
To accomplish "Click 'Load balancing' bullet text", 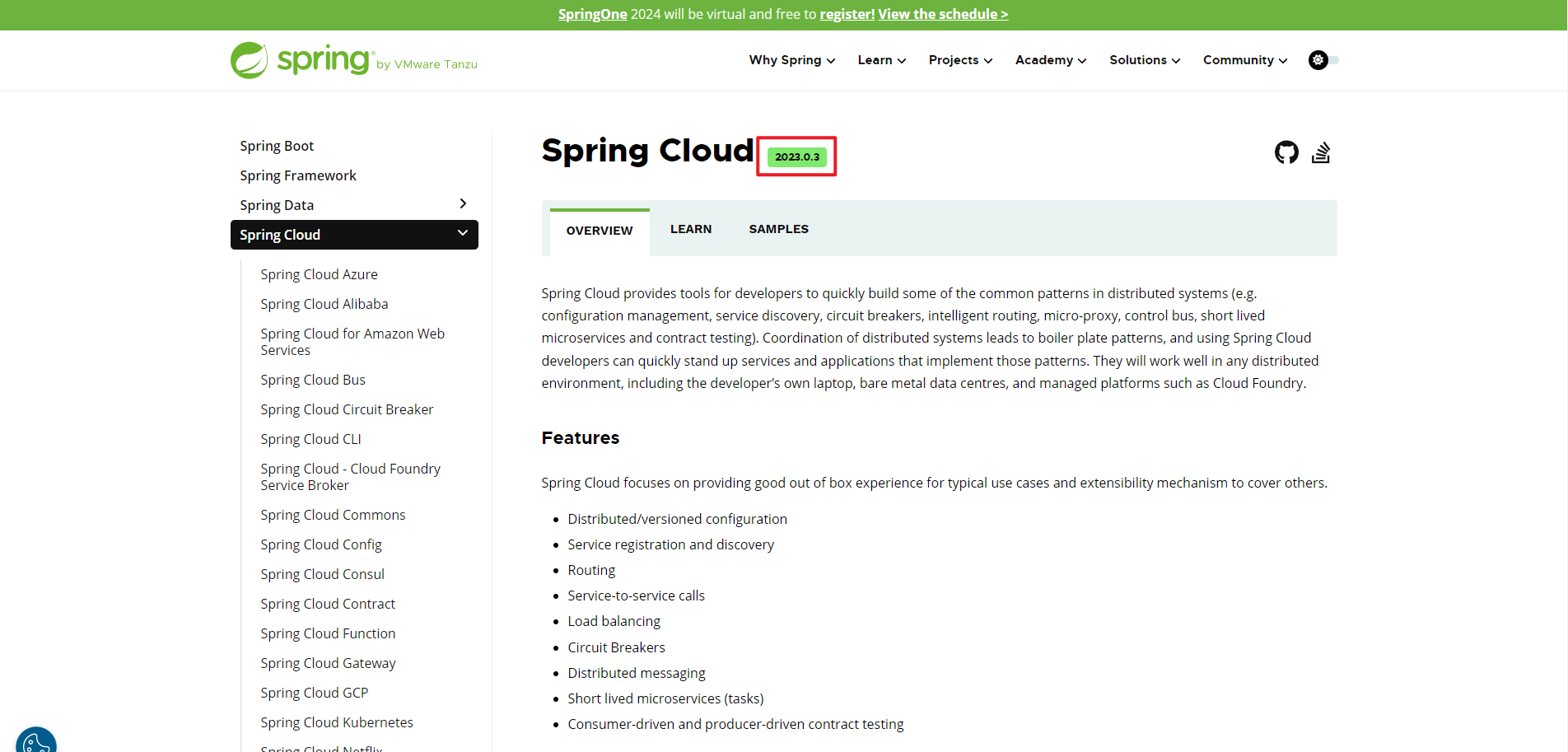I will pyautogui.click(x=614, y=621).
